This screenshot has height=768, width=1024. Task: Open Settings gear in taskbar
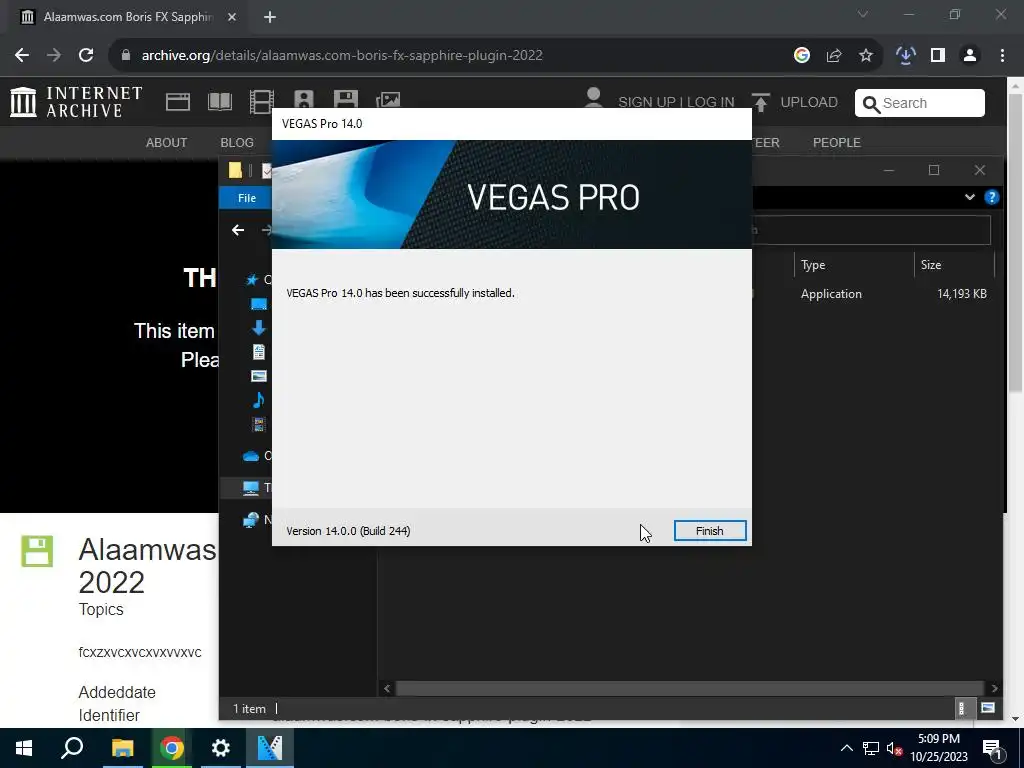tap(221, 748)
